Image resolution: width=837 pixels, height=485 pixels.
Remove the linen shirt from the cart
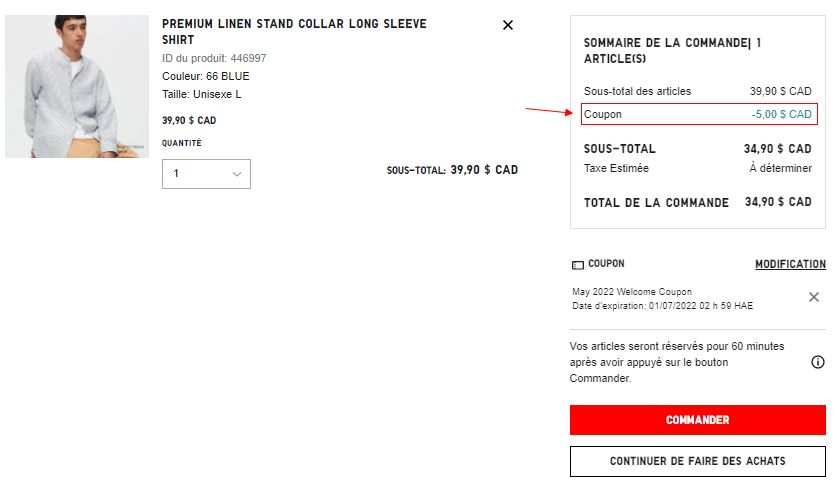507,25
